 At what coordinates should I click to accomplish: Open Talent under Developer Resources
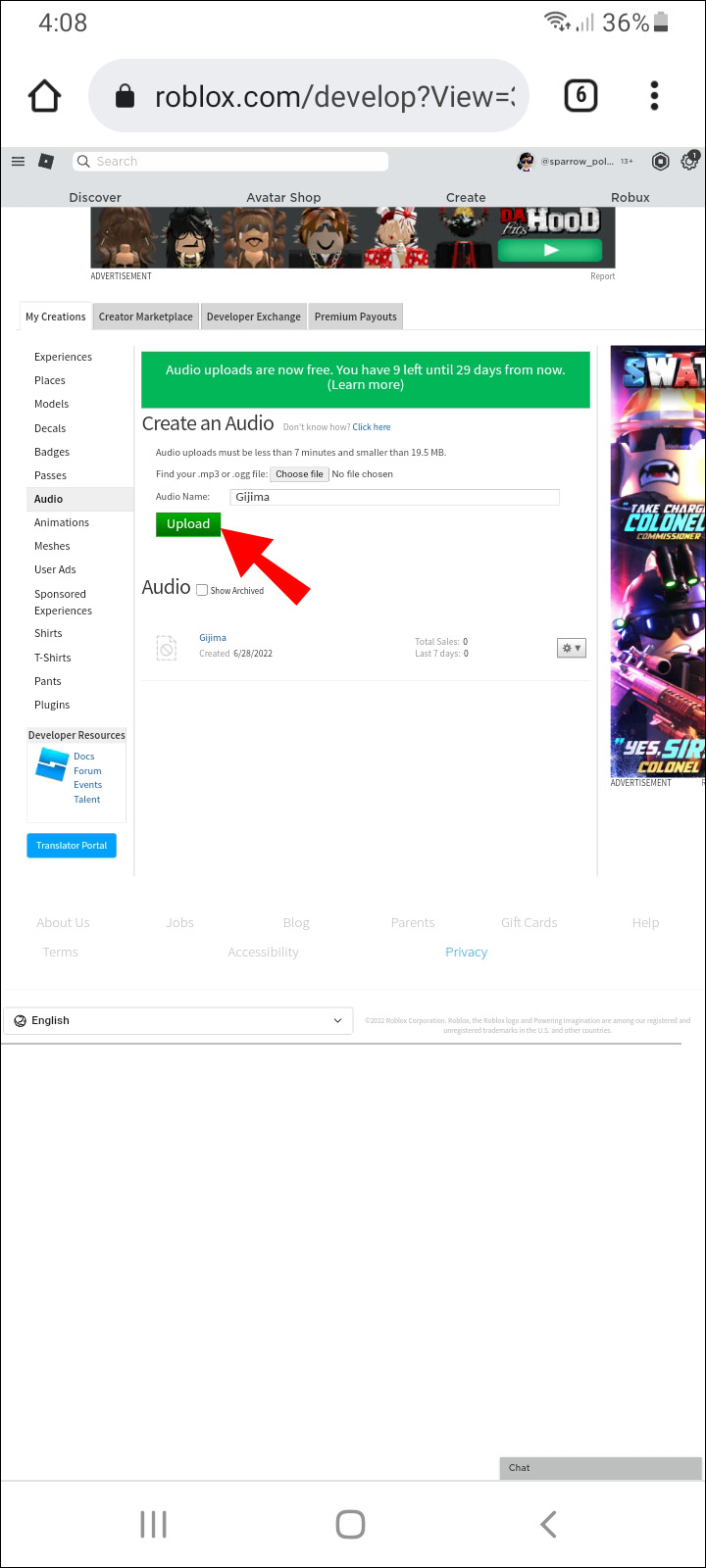point(87,800)
